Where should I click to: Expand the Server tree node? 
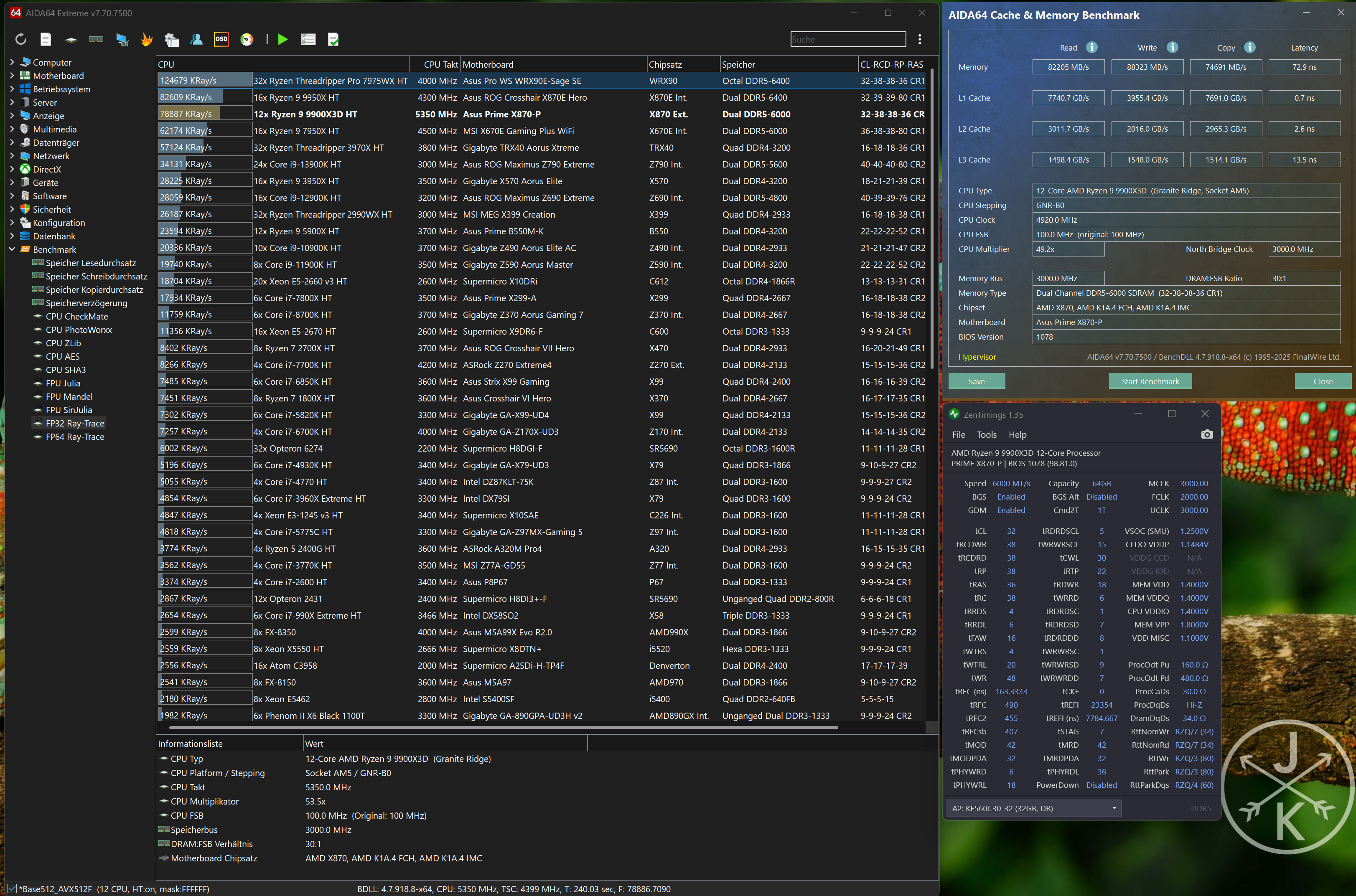[12, 102]
